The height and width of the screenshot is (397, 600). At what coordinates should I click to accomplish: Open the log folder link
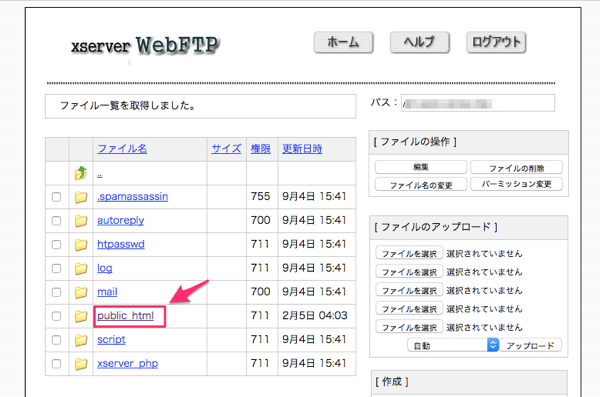point(104,268)
